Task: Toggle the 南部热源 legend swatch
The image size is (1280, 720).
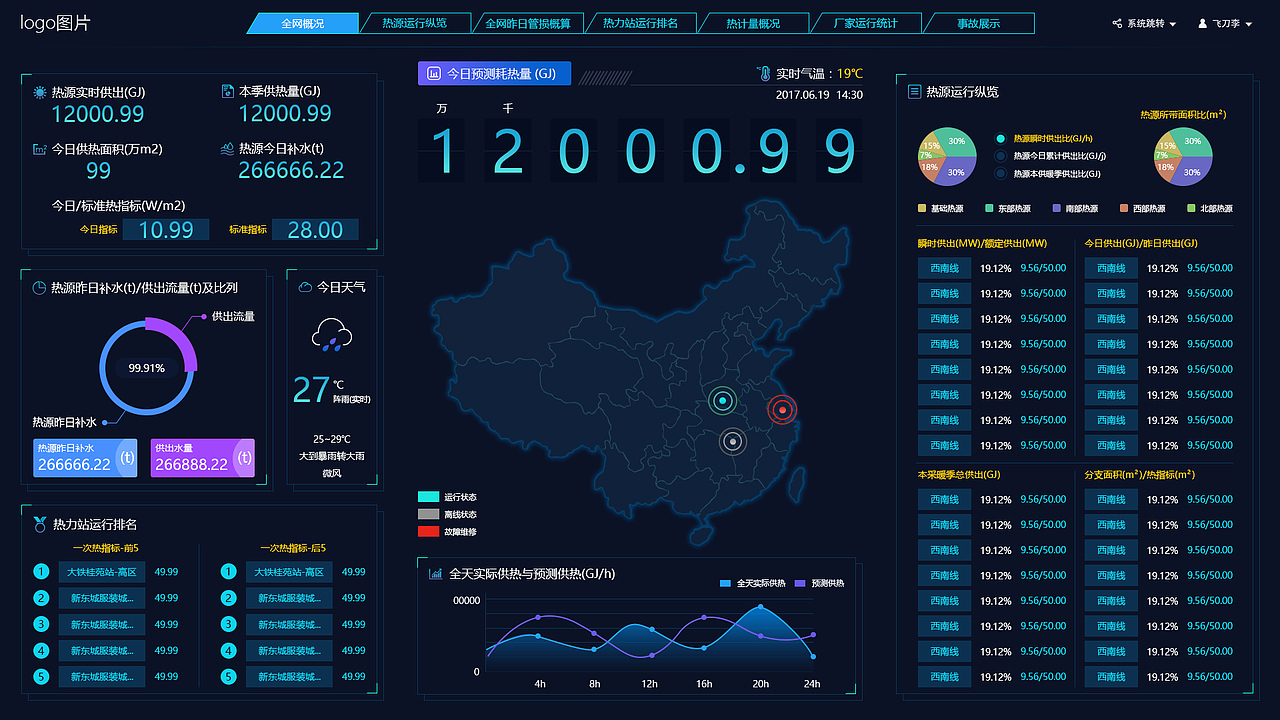Action: 1057,209
